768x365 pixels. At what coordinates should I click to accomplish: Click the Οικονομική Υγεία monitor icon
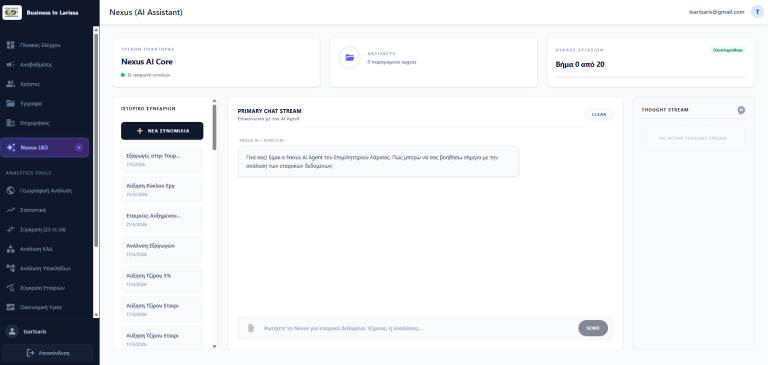[10, 307]
